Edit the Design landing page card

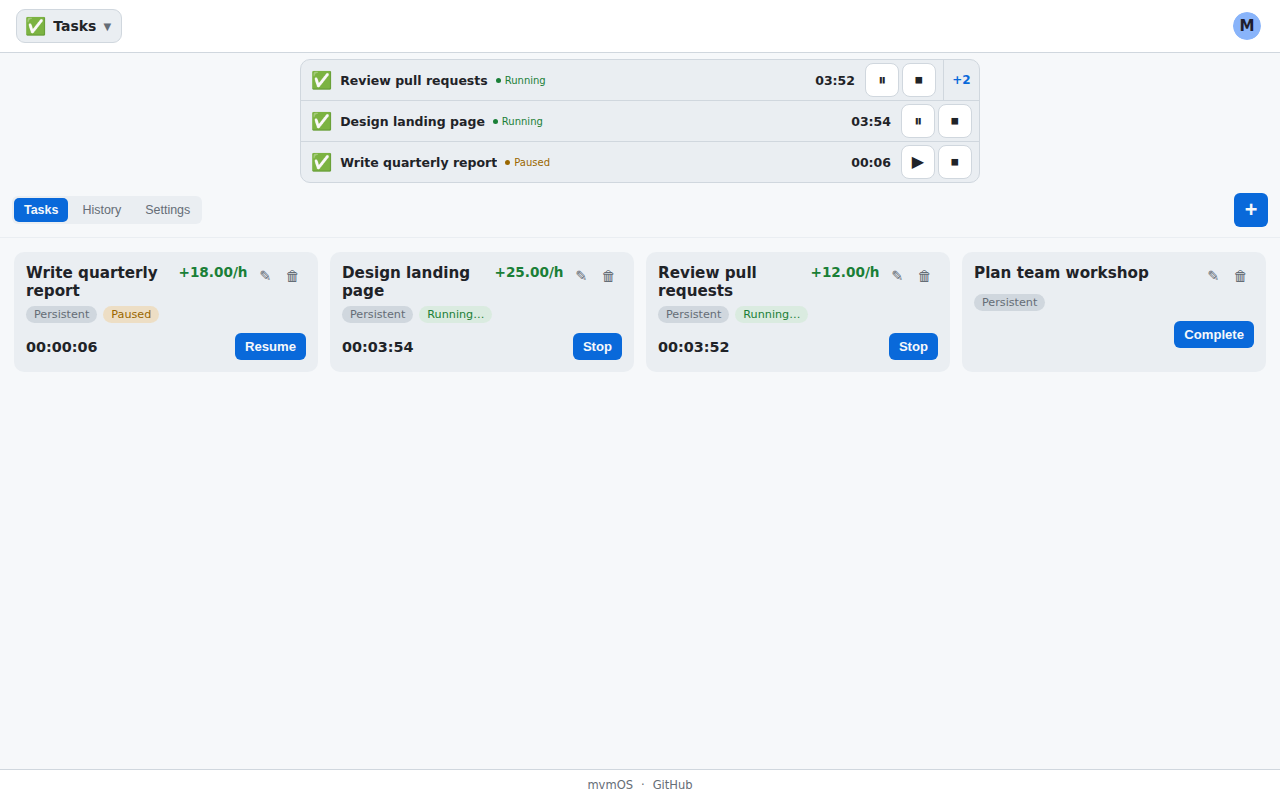point(581,276)
